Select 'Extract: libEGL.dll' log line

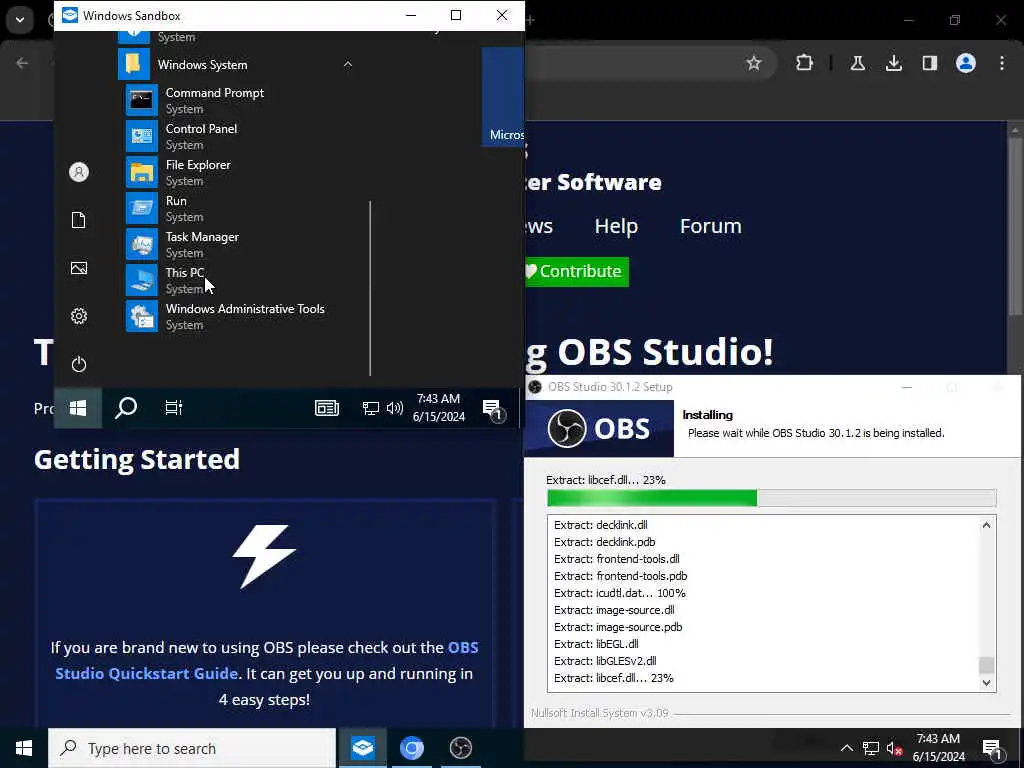pos(596,644)
